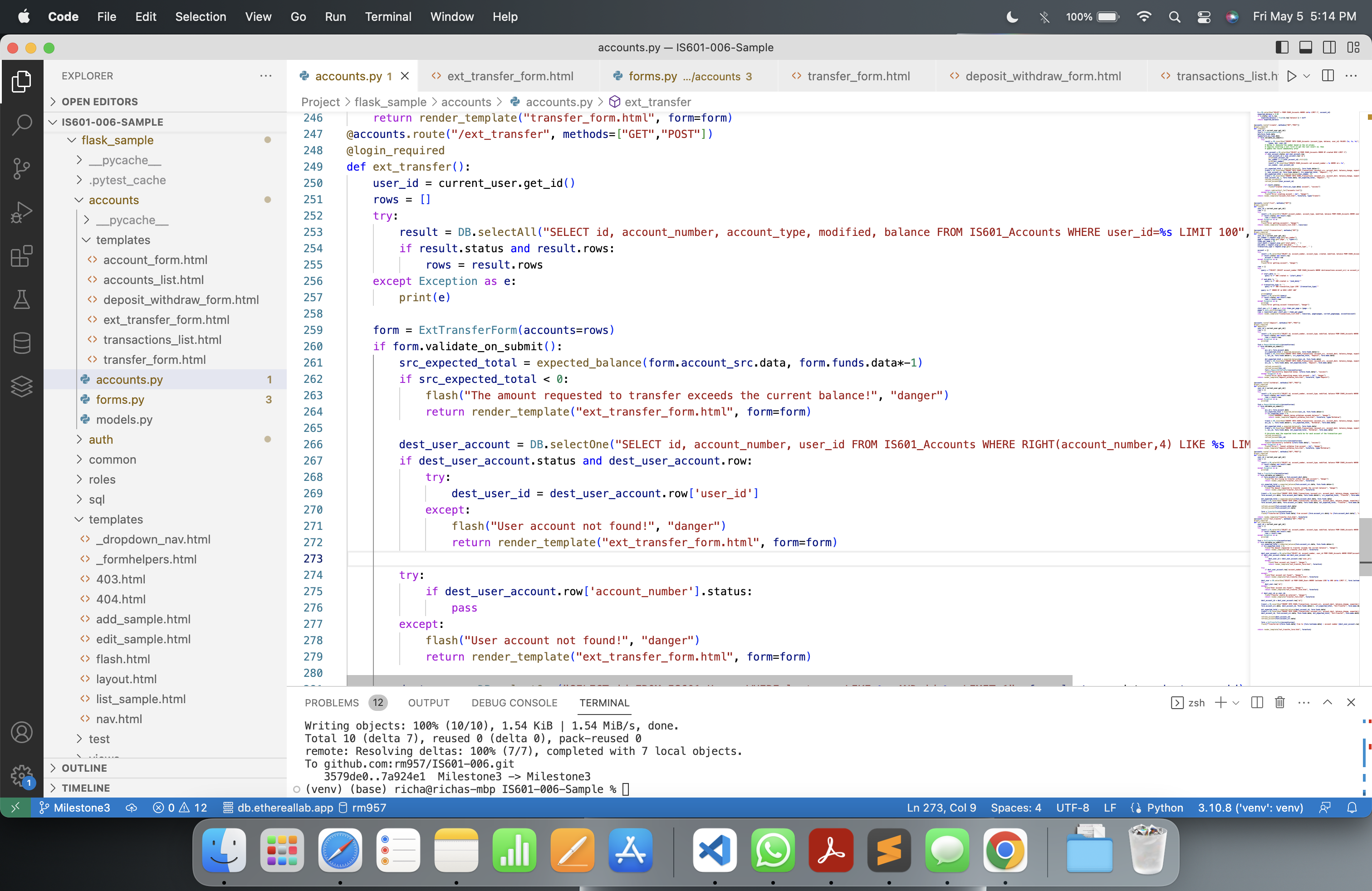The height and width of the screenshot is (891, 1372).
Task: Open the Manage gear icon
Action: click(21, 776)
